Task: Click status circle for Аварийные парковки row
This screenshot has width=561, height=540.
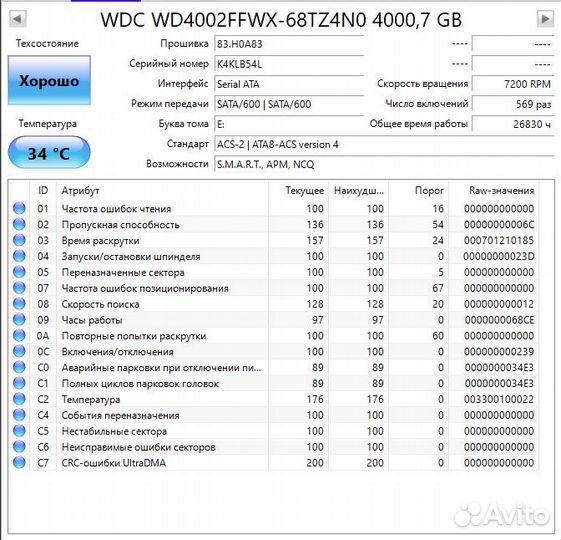Action: tap(19, 367)
